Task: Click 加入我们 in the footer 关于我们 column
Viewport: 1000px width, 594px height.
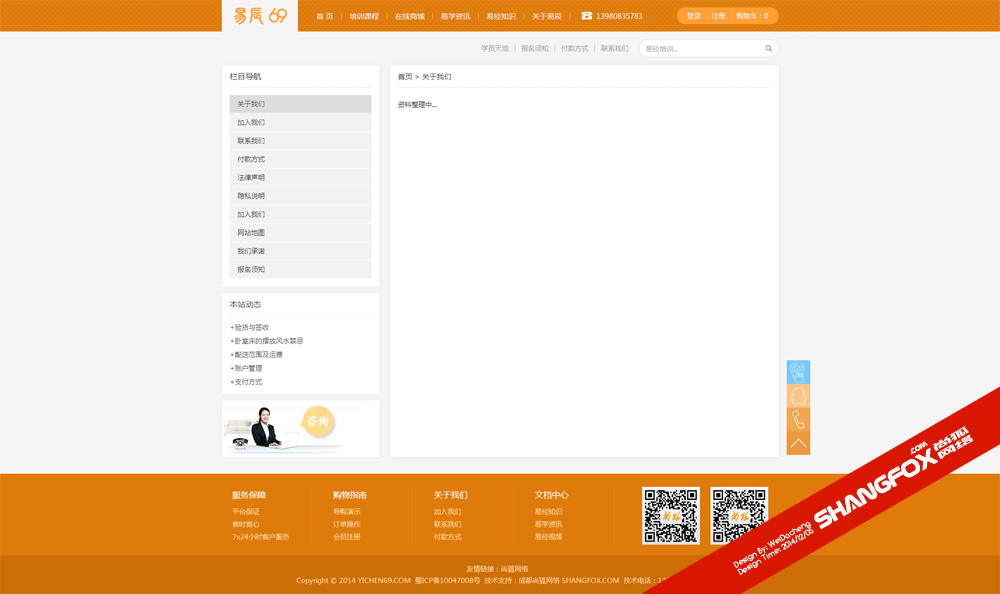Action: (447, 512)
